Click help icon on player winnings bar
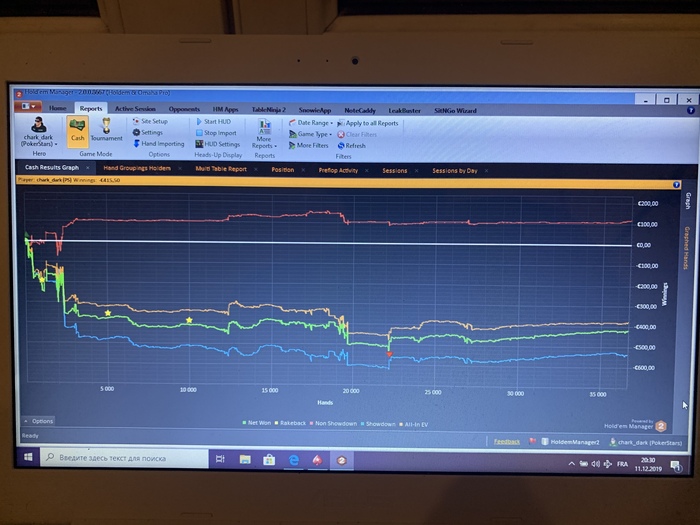The width and height of the screenshot is (700, 525). point(676,184)
